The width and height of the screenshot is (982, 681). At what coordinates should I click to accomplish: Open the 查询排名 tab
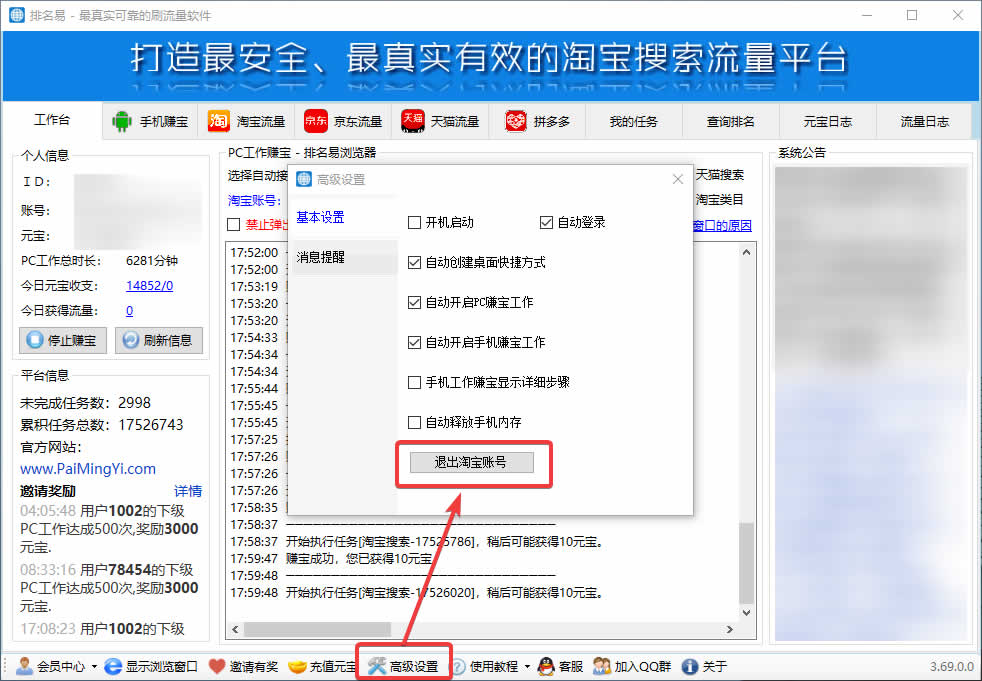(x=731, y=121)
